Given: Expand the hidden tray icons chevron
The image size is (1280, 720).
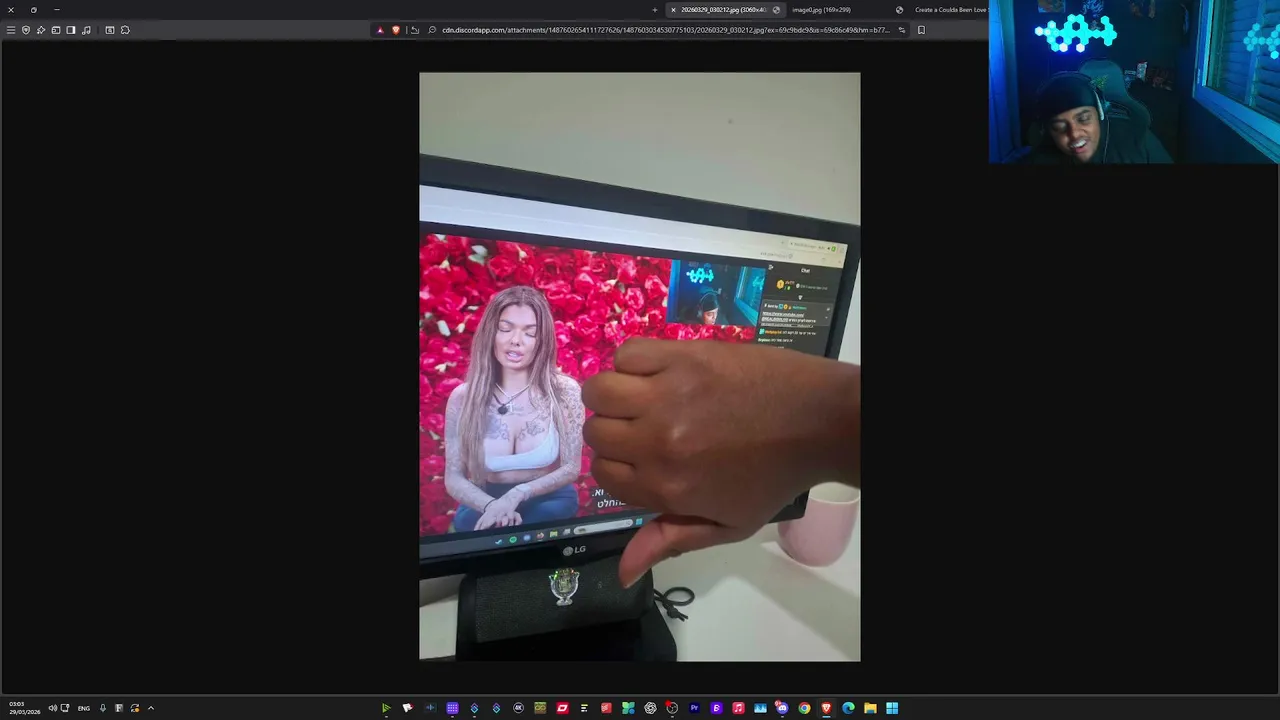Looking at the screenshot, I should click(151, 708).
